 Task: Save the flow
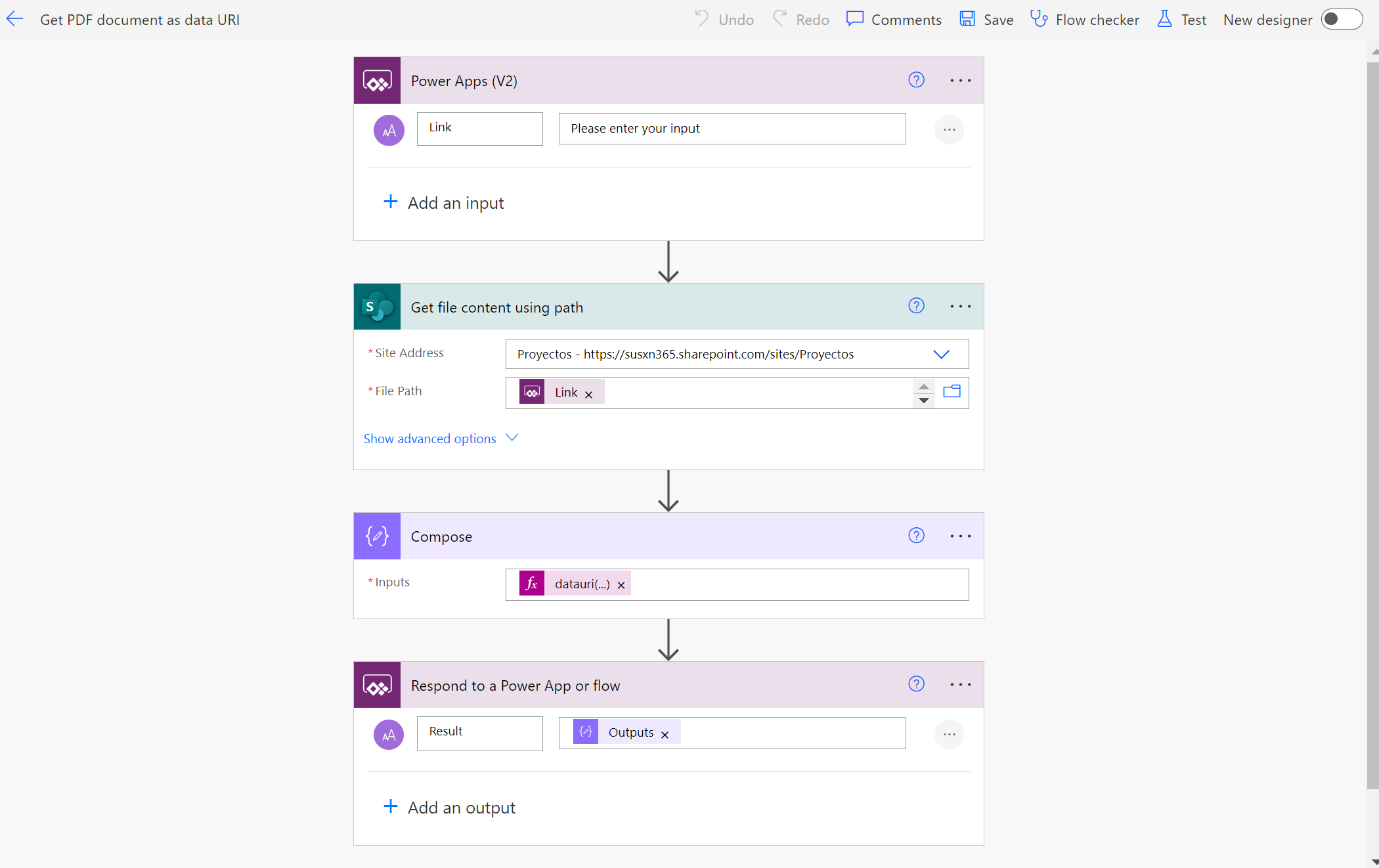(x=986, y=20)
